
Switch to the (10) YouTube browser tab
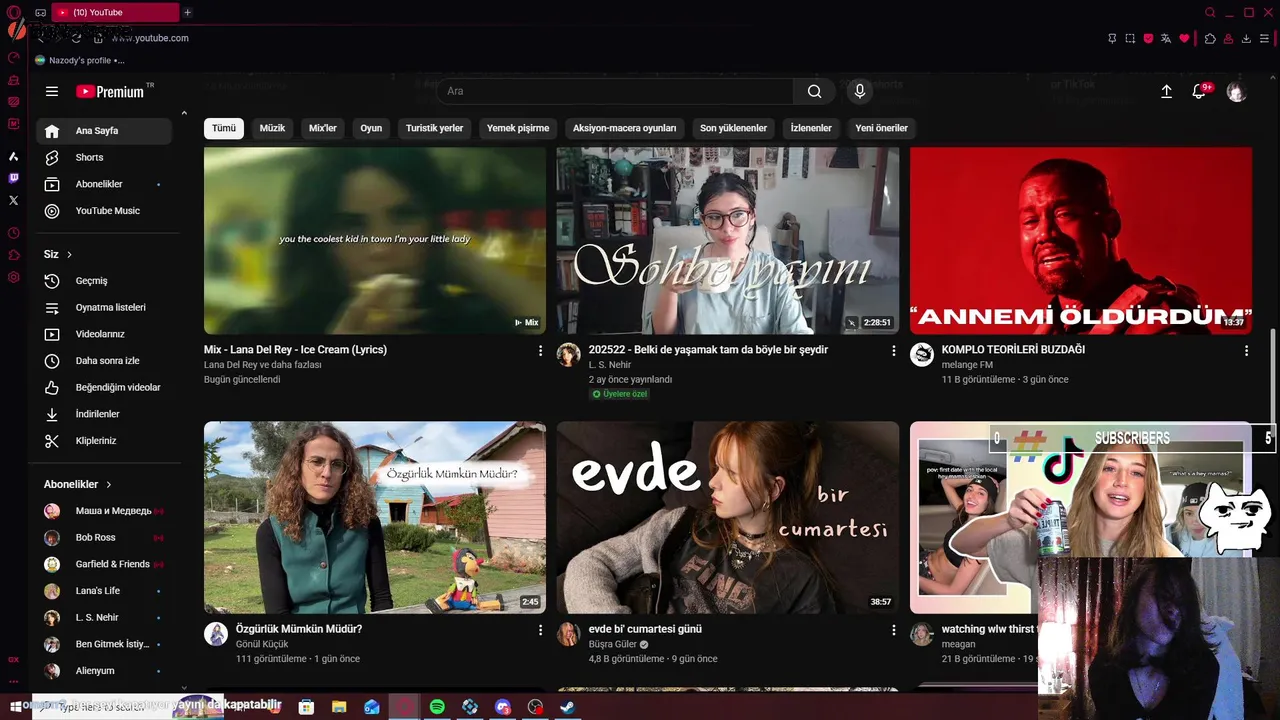pos(114,13)
